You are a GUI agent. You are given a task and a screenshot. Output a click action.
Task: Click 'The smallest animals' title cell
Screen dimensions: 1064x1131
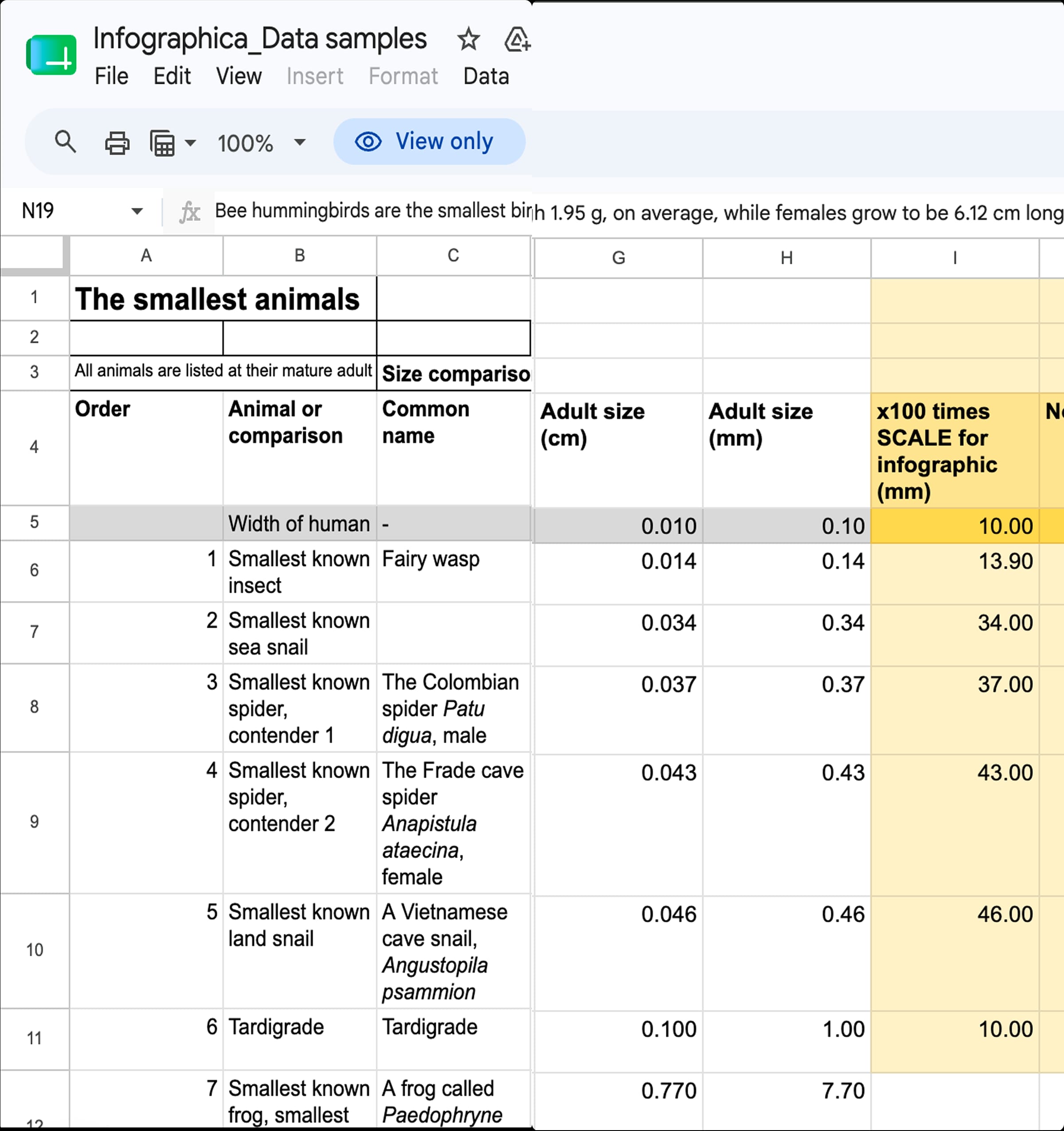pyautogui.click(x=223, y=299)
